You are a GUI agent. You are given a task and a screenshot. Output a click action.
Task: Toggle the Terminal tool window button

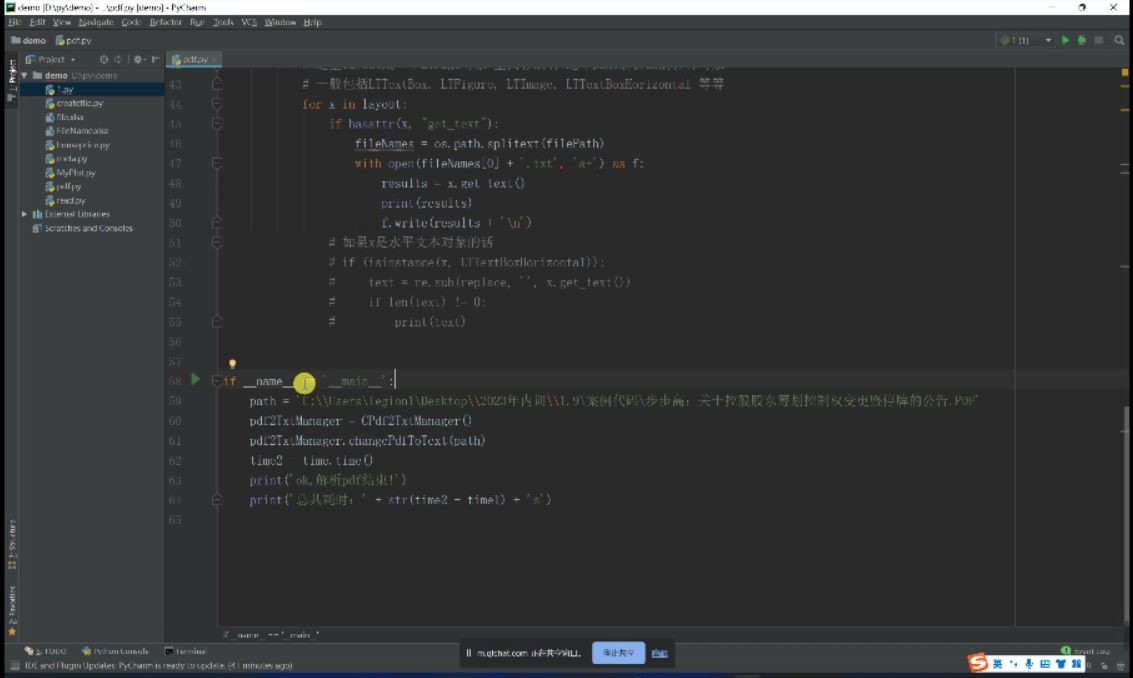click(186, 651)
